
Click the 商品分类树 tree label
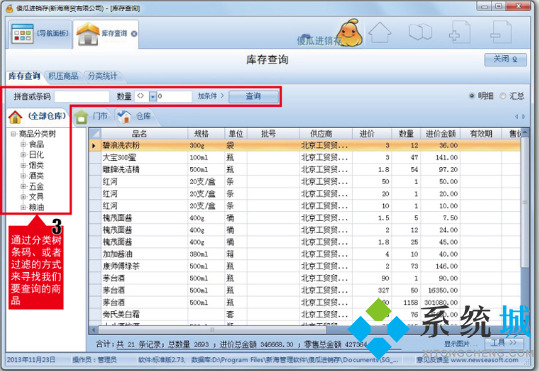(37, 134)
